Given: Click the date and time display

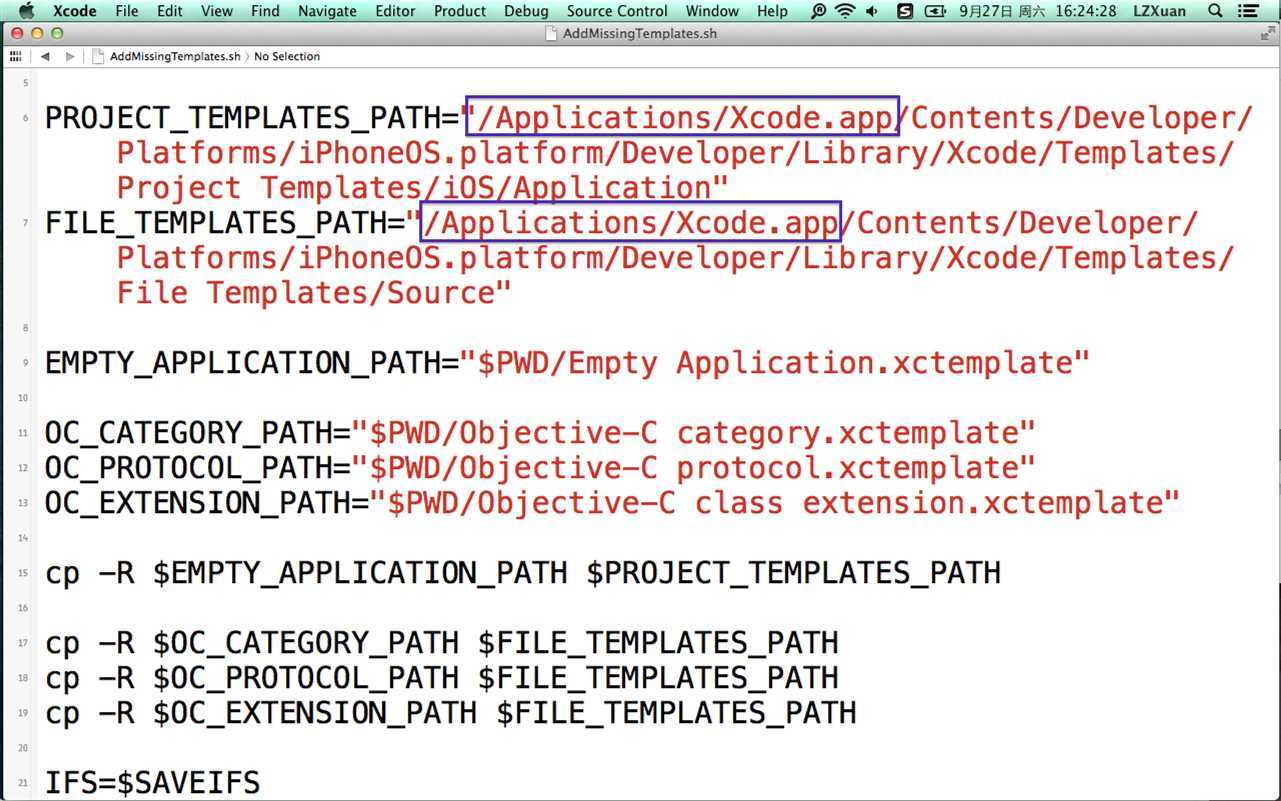Looking at the screenshot, I should pos(1037,11).
